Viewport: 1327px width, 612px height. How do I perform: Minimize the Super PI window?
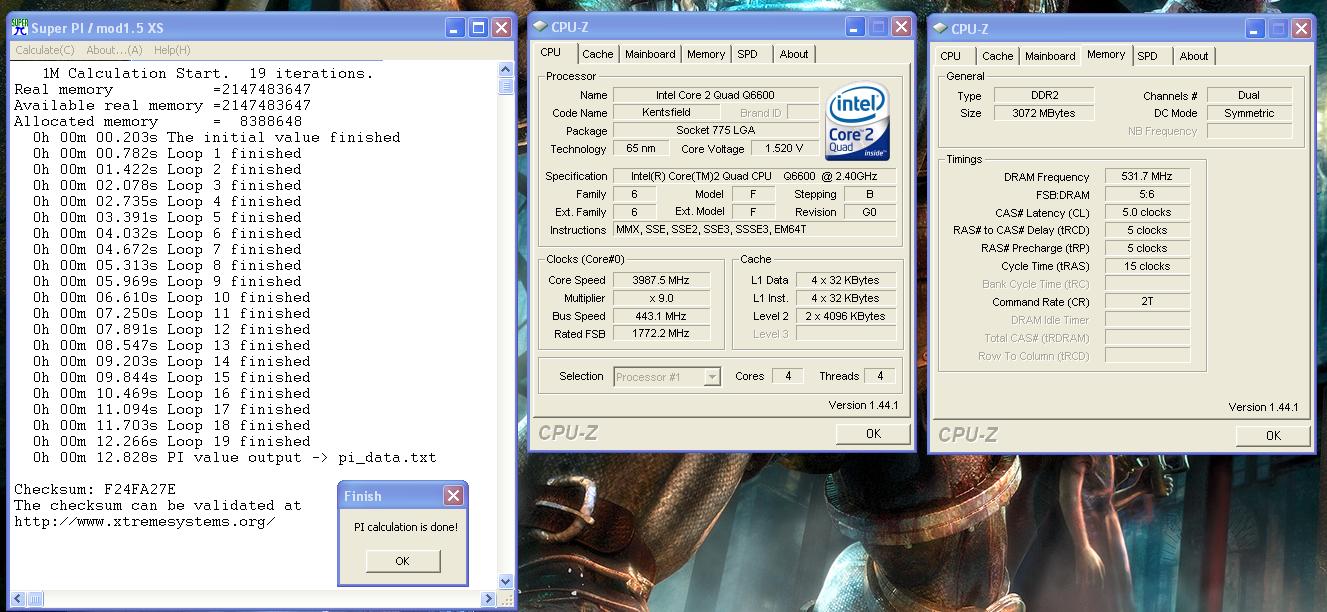click(x=455, y=28)
